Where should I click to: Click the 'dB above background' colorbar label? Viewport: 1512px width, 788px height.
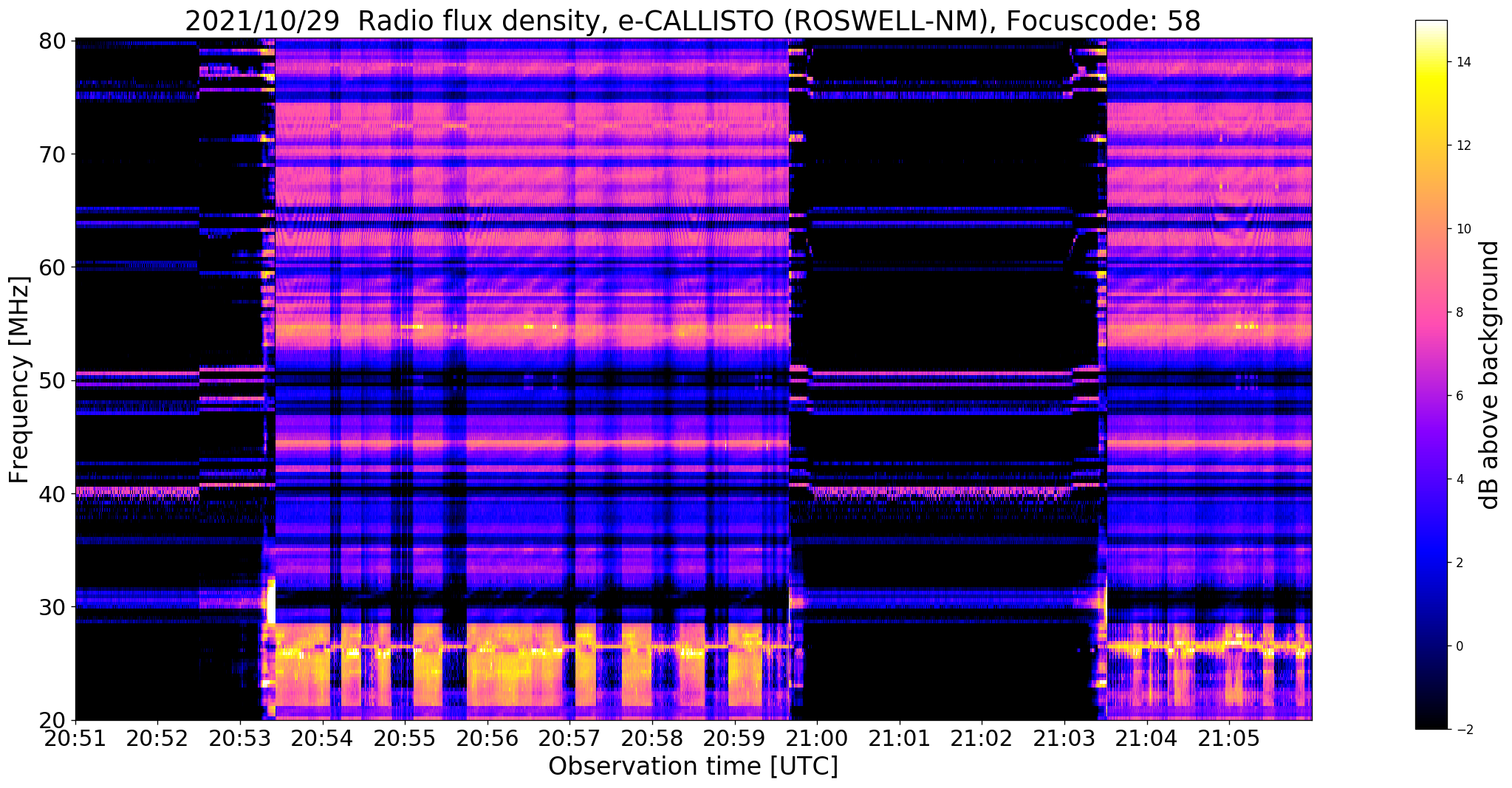[x=1491, y=375]
